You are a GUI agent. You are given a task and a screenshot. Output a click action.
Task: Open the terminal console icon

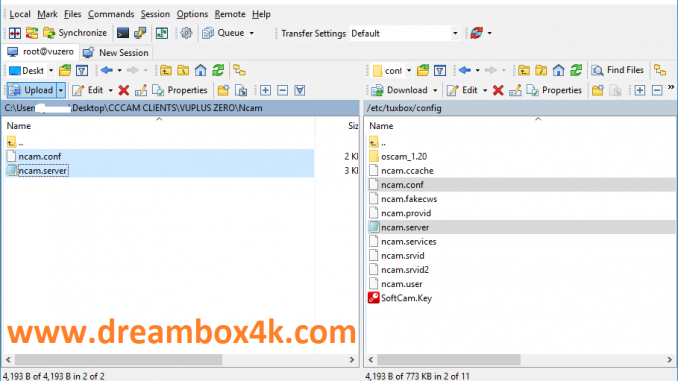123,33
